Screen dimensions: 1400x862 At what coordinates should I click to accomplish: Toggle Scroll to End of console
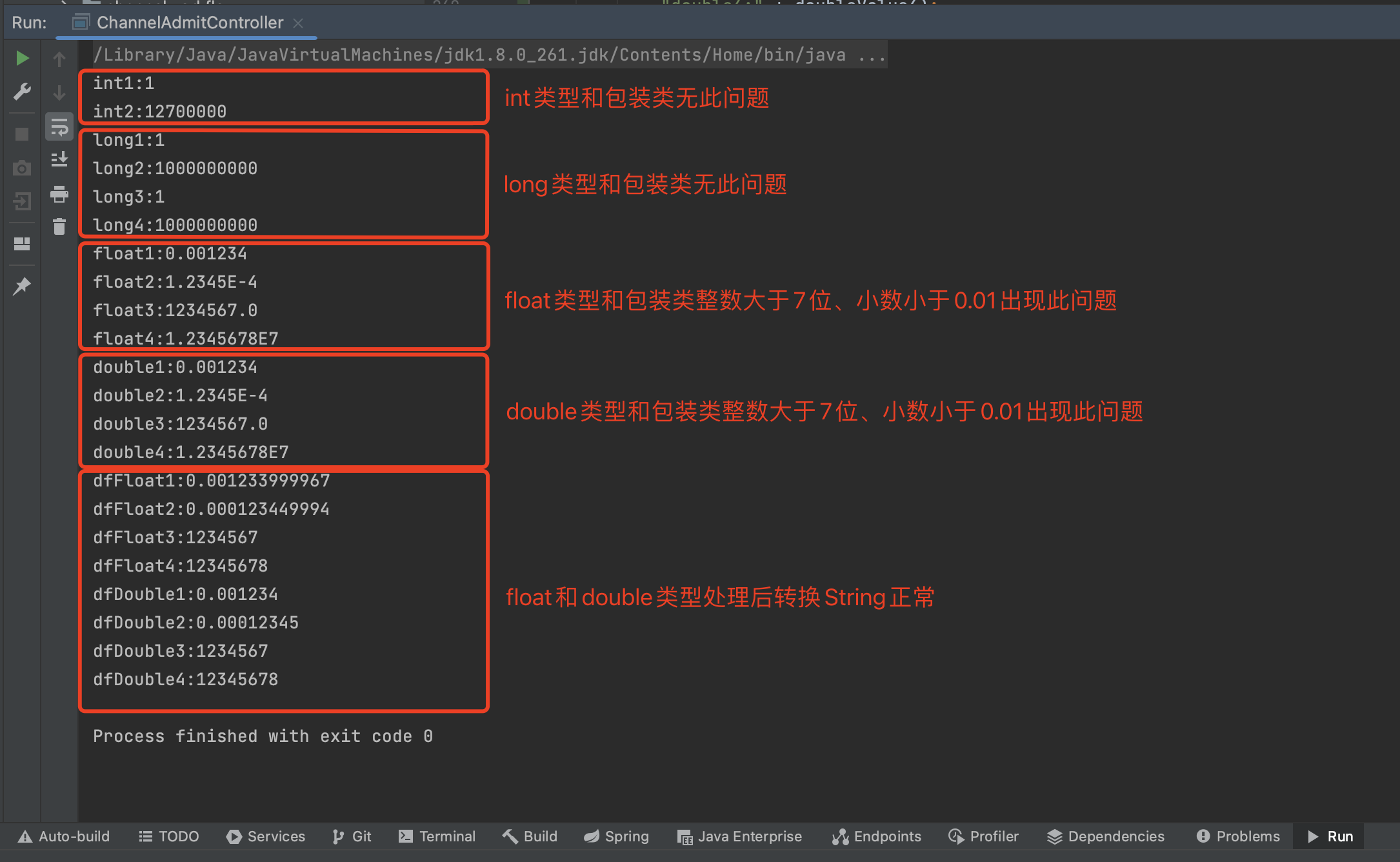[59, 159]
